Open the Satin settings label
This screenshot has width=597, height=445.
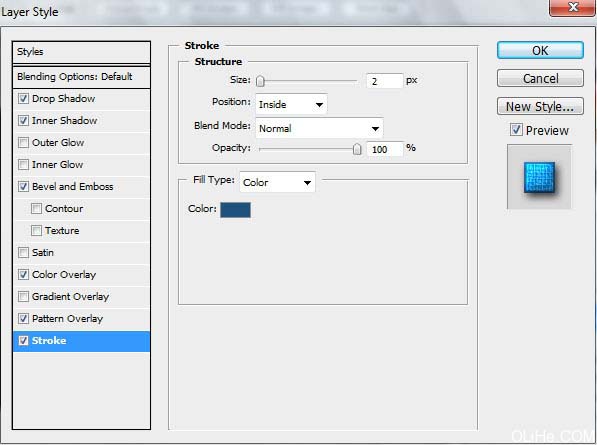point(43,253)
